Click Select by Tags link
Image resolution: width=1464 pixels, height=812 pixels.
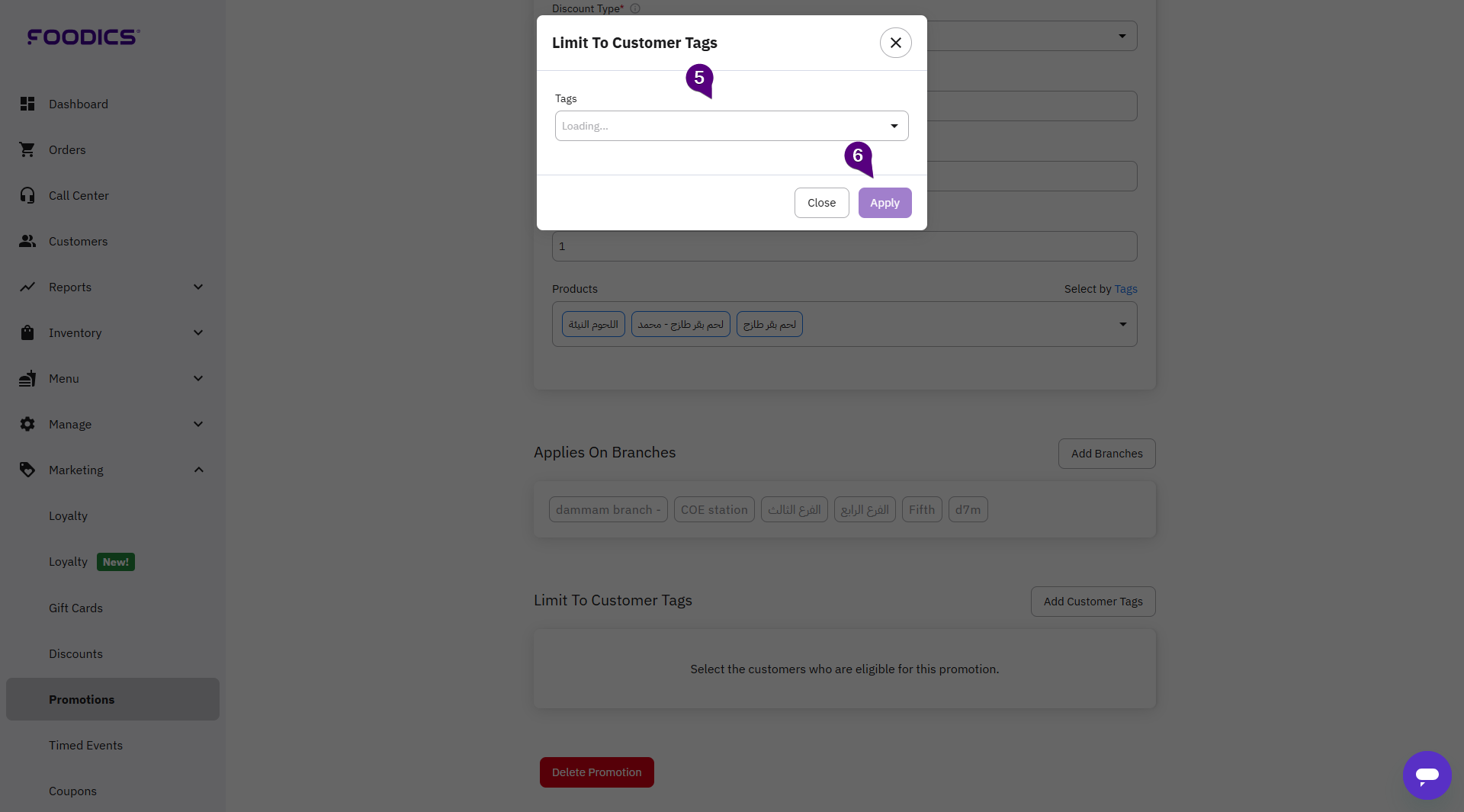pyautogui.click(x=1125, y=289)
